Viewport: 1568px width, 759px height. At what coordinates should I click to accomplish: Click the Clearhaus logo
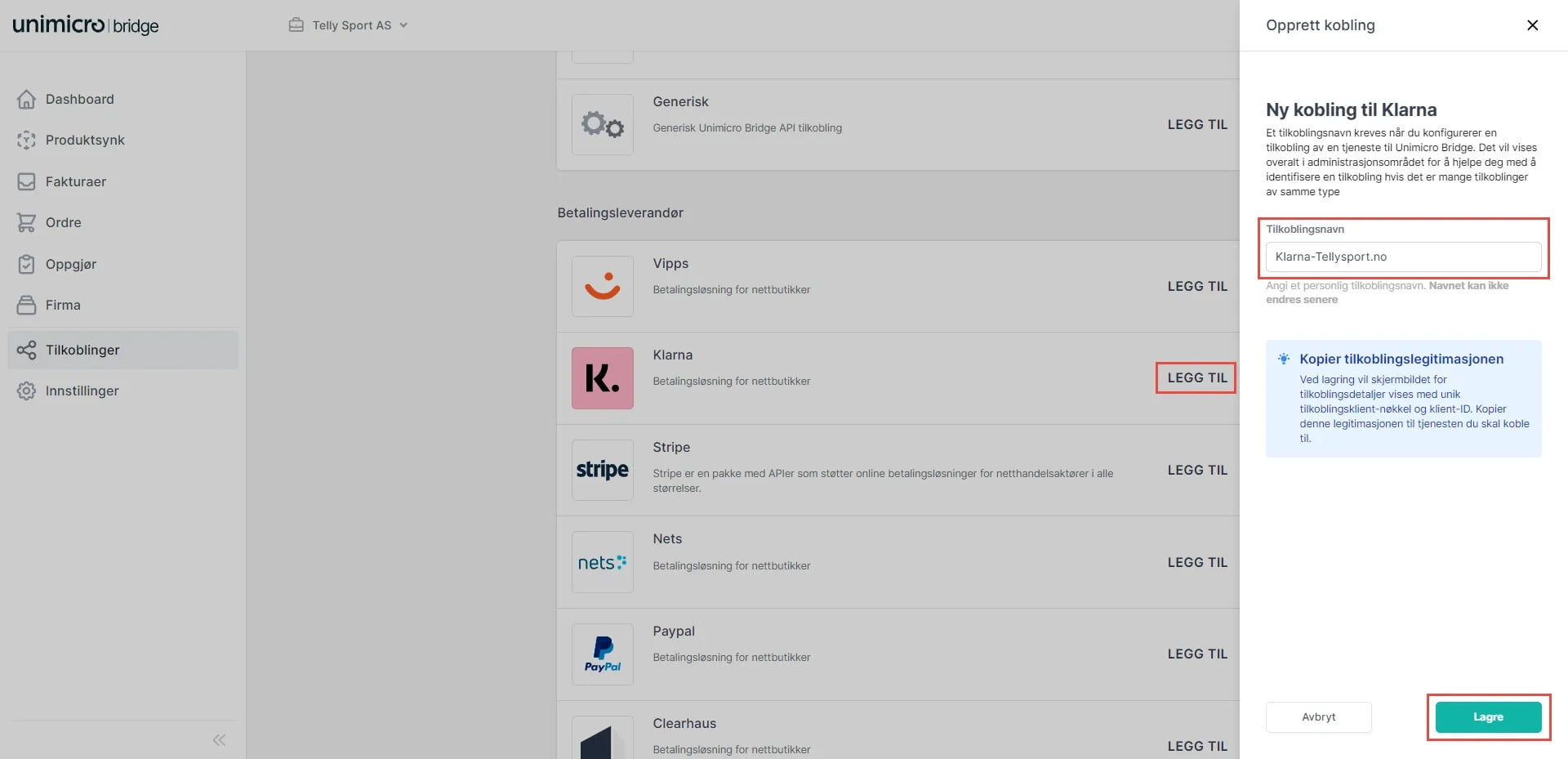[603, 738]
